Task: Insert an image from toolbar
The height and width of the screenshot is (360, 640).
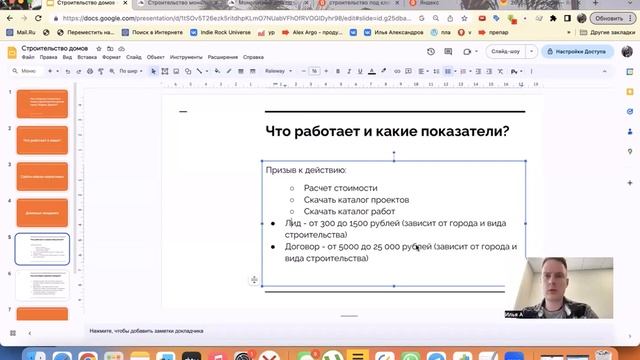Action: tap(176, 71)
